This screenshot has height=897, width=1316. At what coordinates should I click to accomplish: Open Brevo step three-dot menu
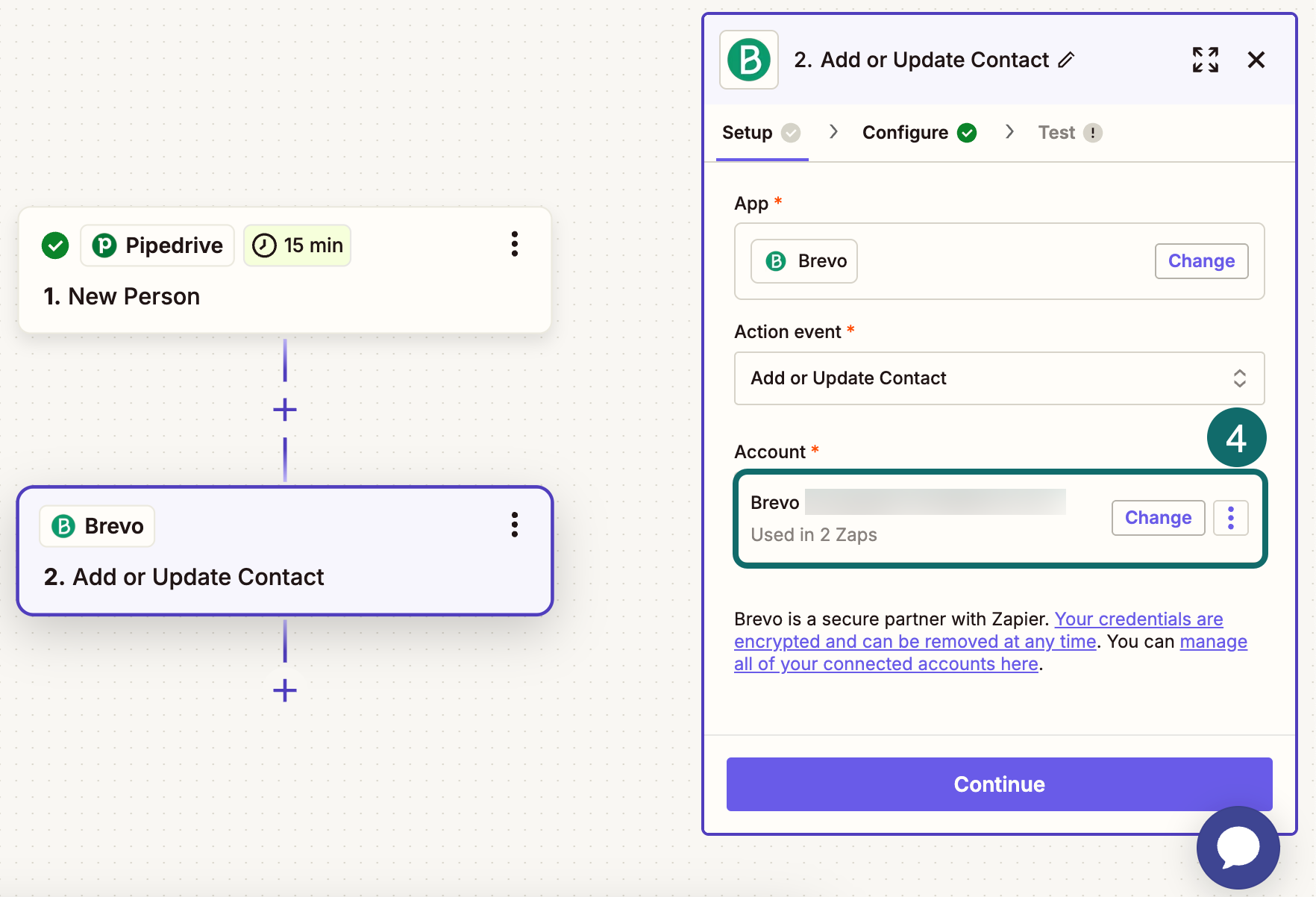pyautogui.click(x=514, y=525)
